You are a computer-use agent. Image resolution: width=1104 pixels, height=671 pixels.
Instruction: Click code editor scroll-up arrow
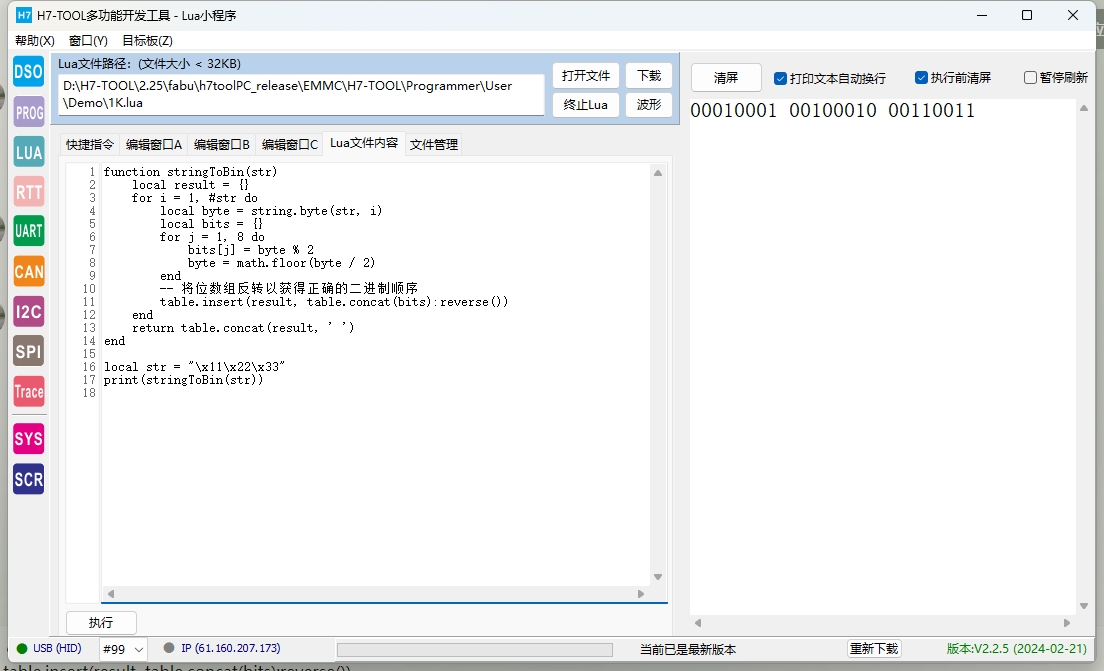658,173
